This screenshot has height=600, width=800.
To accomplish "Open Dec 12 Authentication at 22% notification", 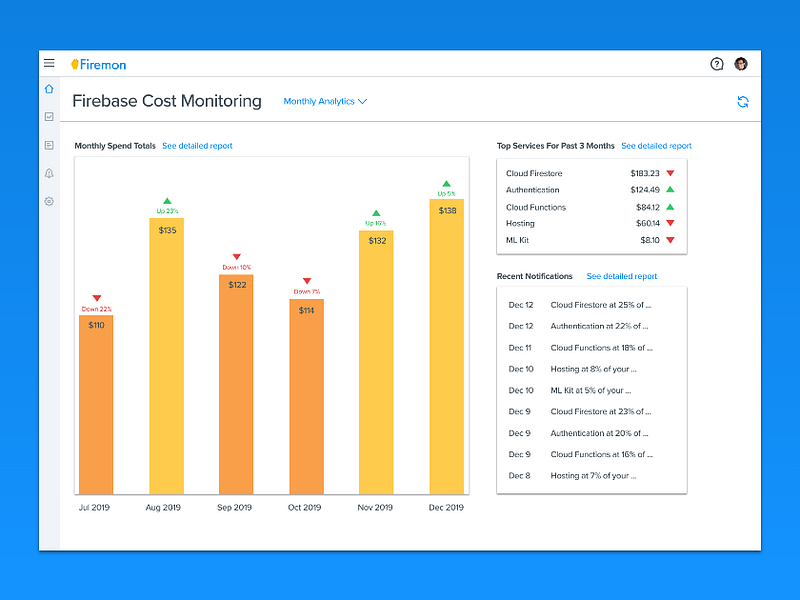I will pyautogui.click(x=591, y=326).
